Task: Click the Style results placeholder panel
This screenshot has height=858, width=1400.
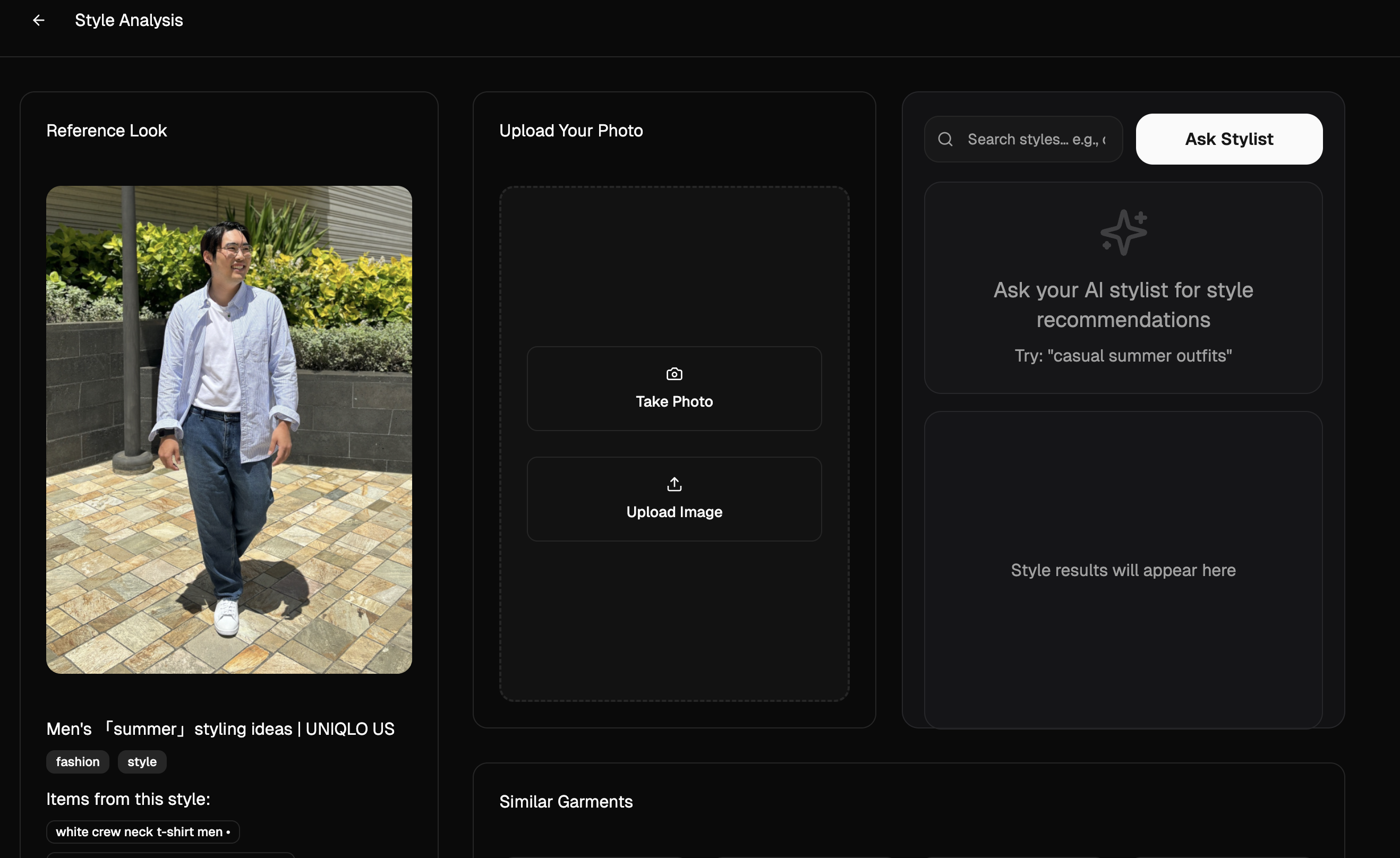Action: [1123, 570]
